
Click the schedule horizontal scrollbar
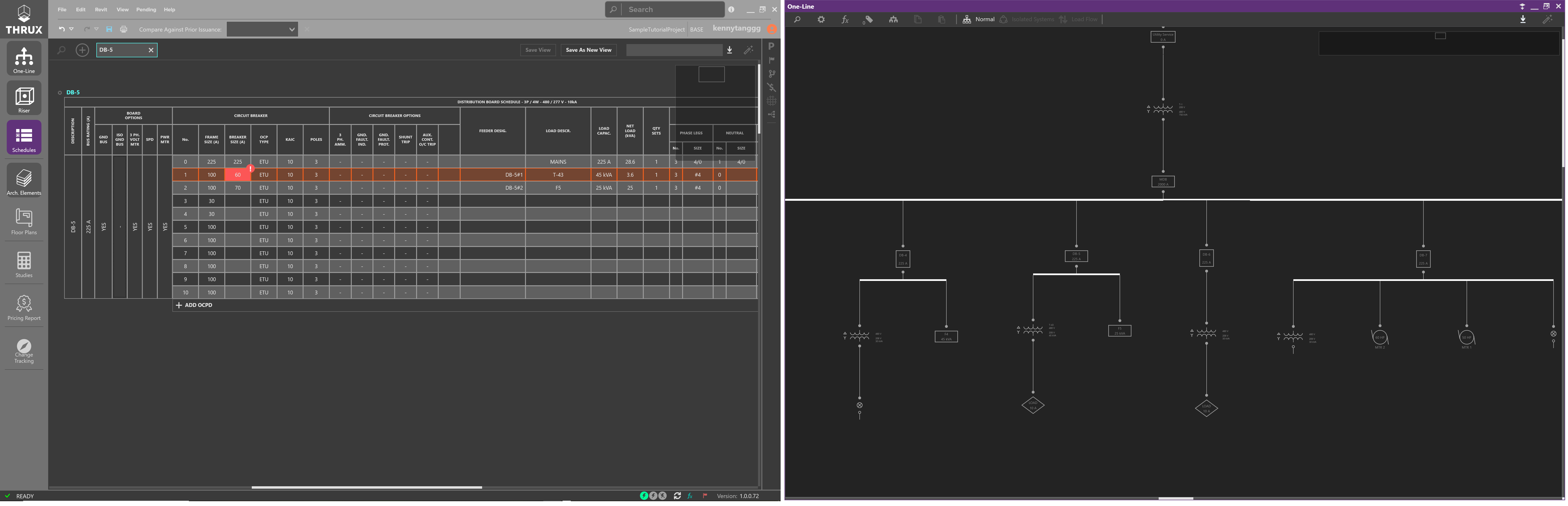pos(366,487)
